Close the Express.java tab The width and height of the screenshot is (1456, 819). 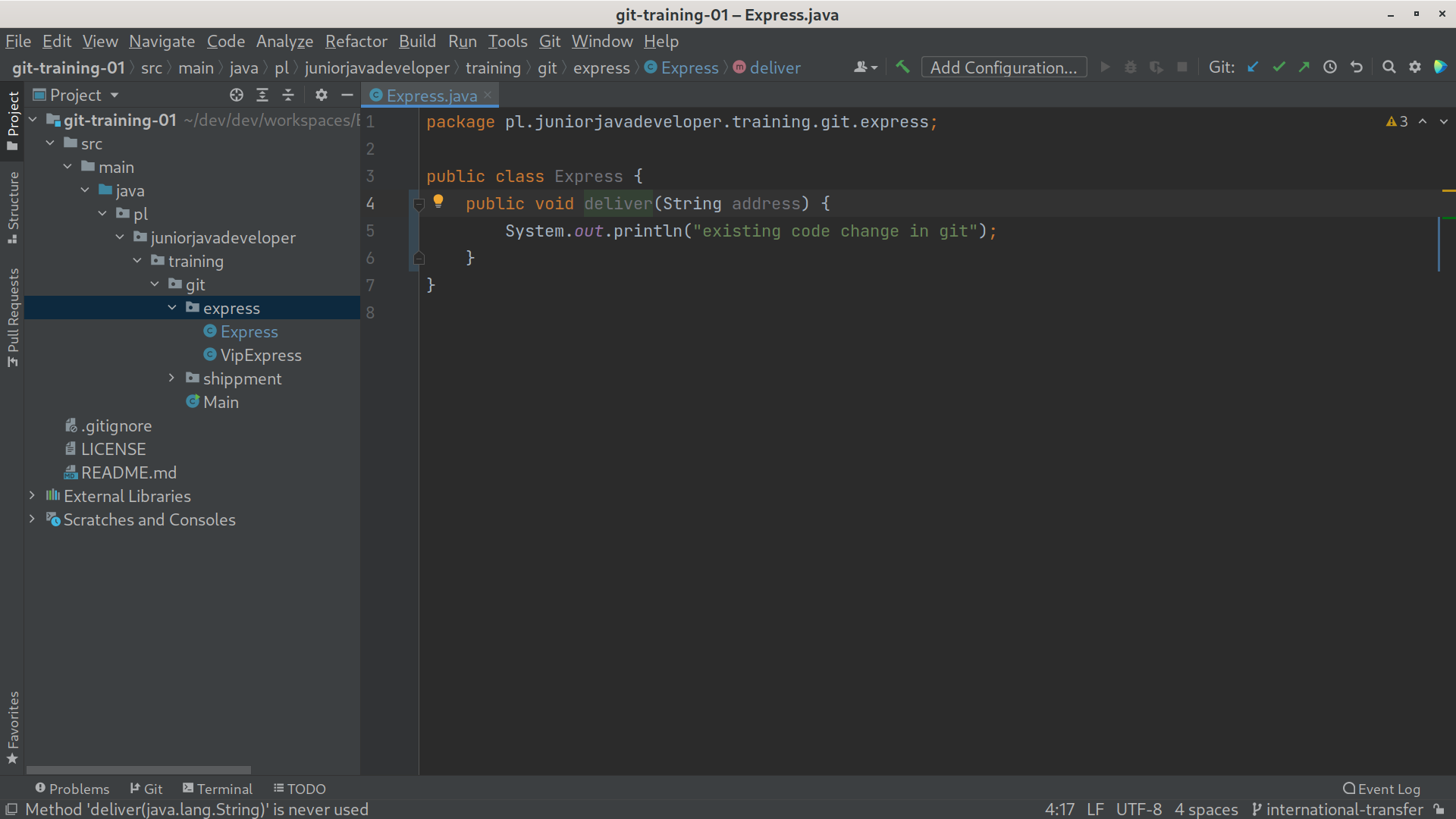[488, 95]
